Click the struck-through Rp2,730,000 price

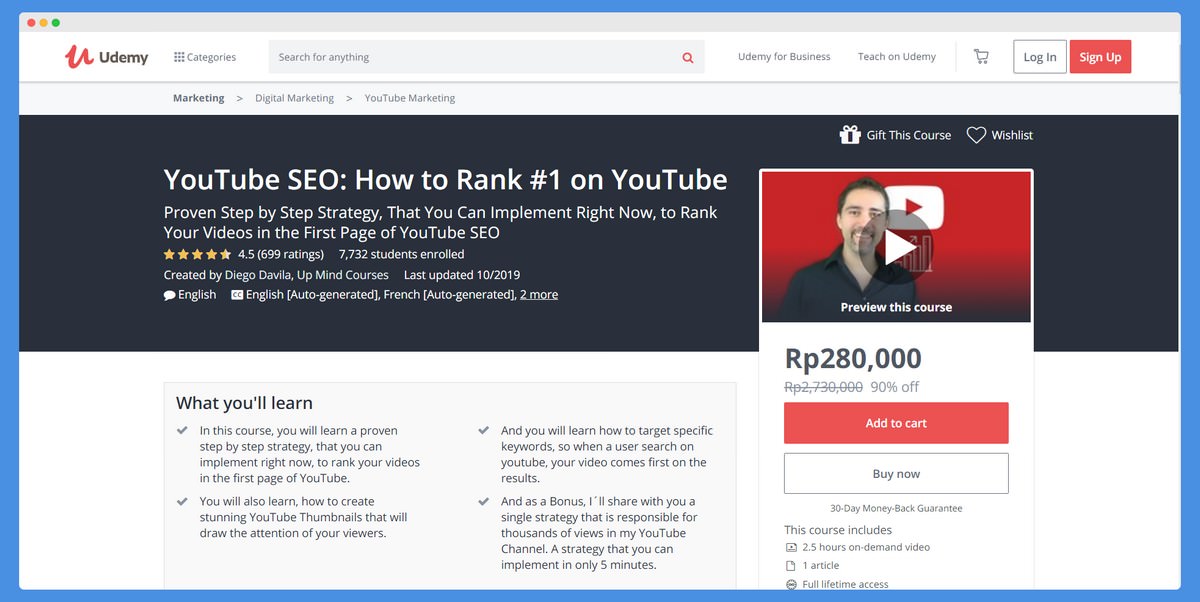[823, 387]
